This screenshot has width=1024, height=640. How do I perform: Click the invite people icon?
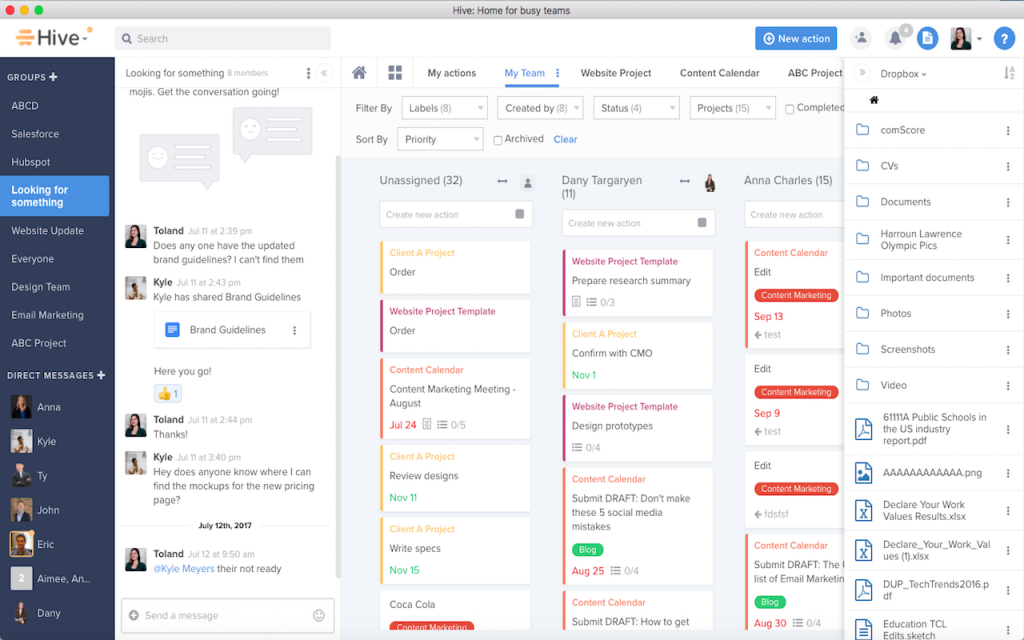pos(861,39)
